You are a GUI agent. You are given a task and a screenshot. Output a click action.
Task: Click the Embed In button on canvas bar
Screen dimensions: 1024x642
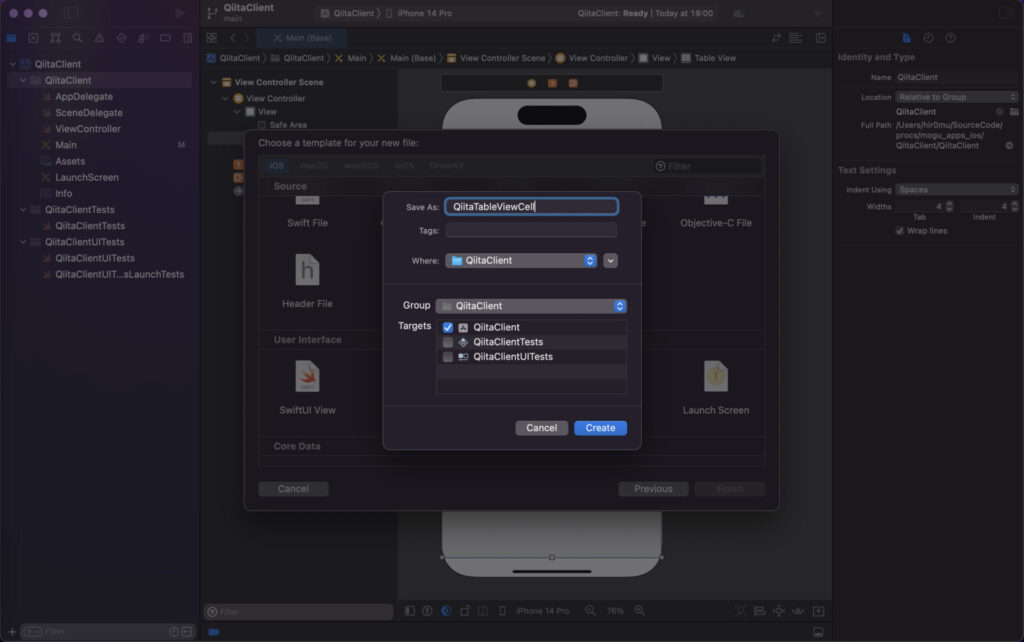point(818,611)
